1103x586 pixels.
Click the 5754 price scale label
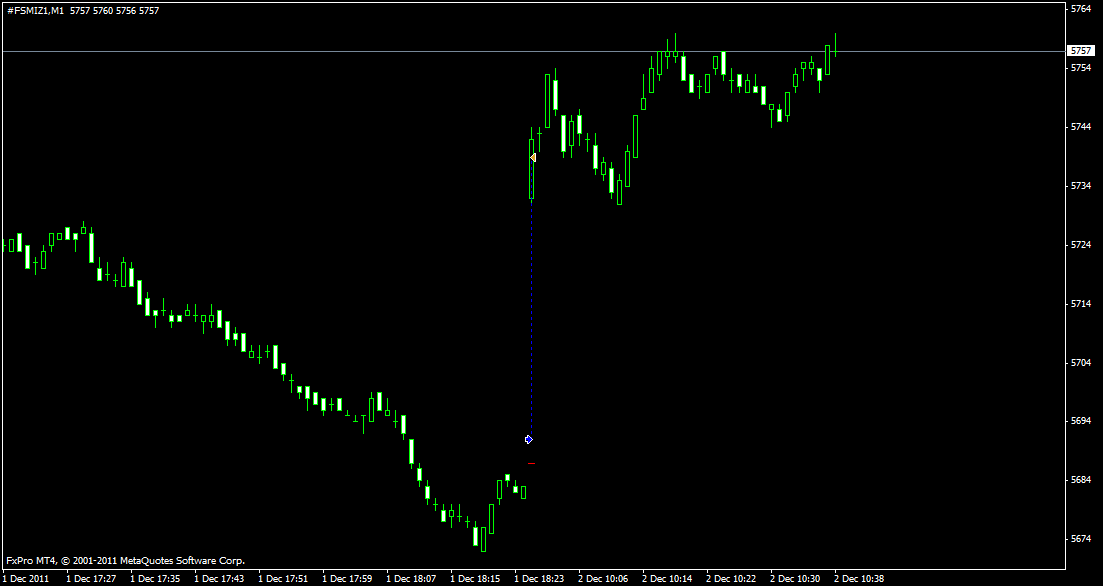1081,68
